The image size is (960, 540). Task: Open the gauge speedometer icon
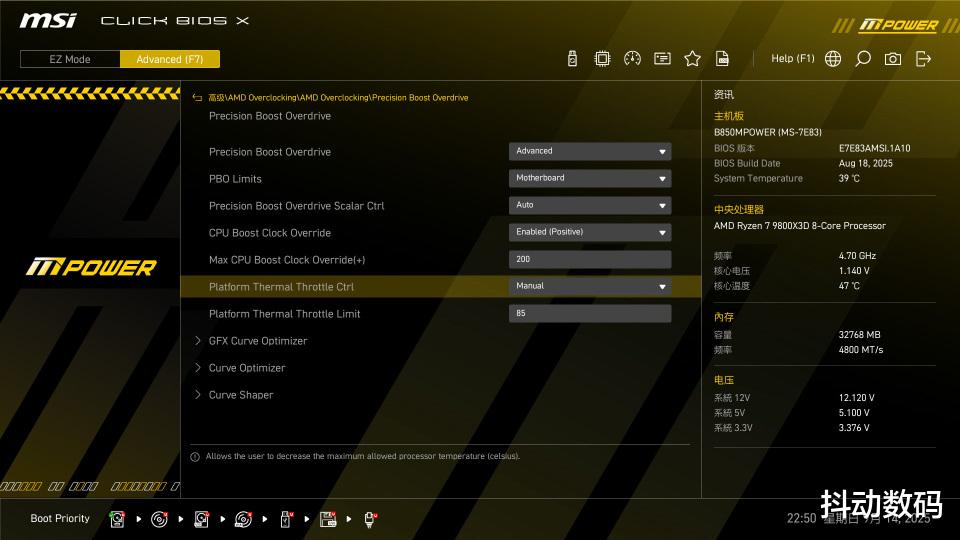632,59
